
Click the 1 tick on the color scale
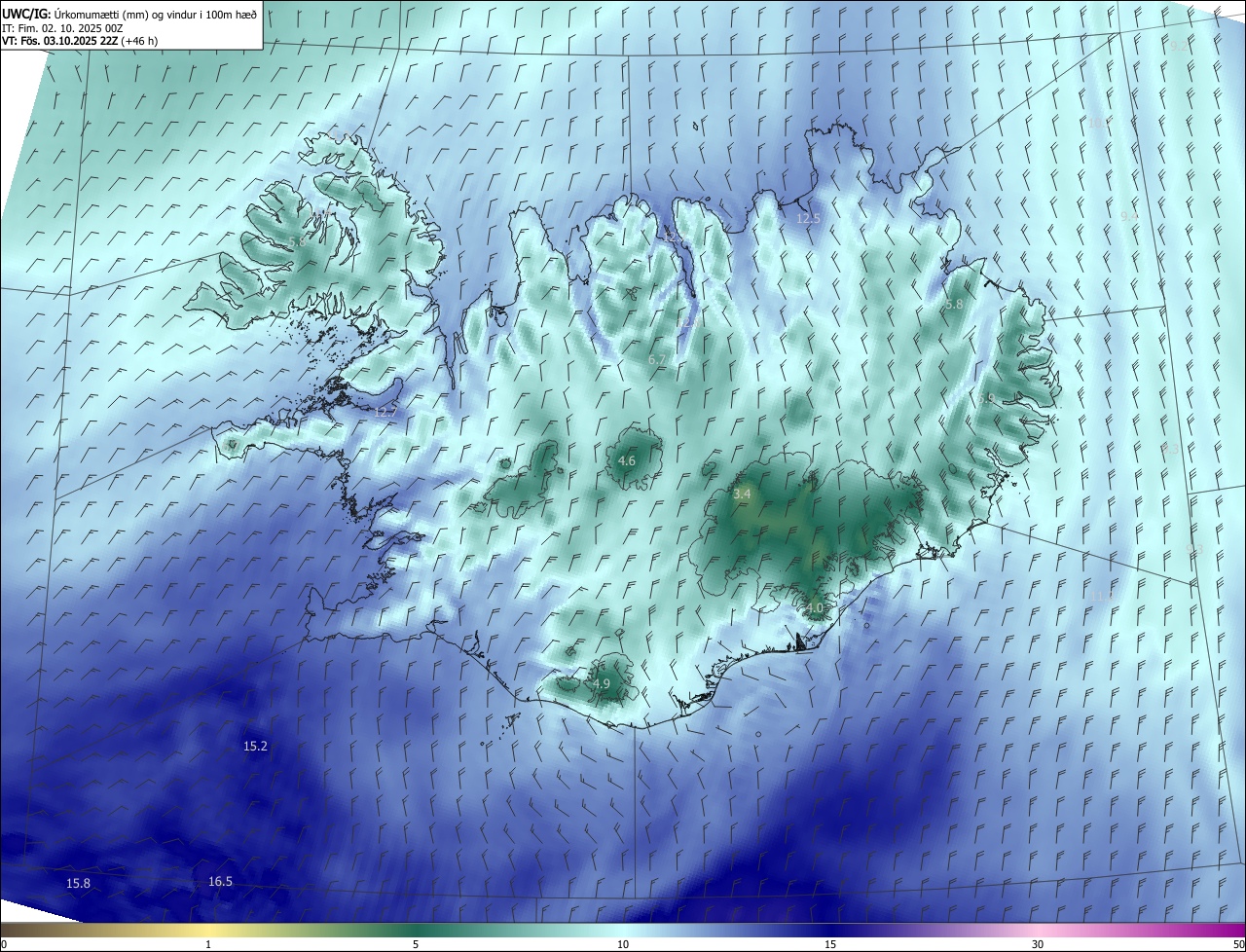click(x=208, y=944)
